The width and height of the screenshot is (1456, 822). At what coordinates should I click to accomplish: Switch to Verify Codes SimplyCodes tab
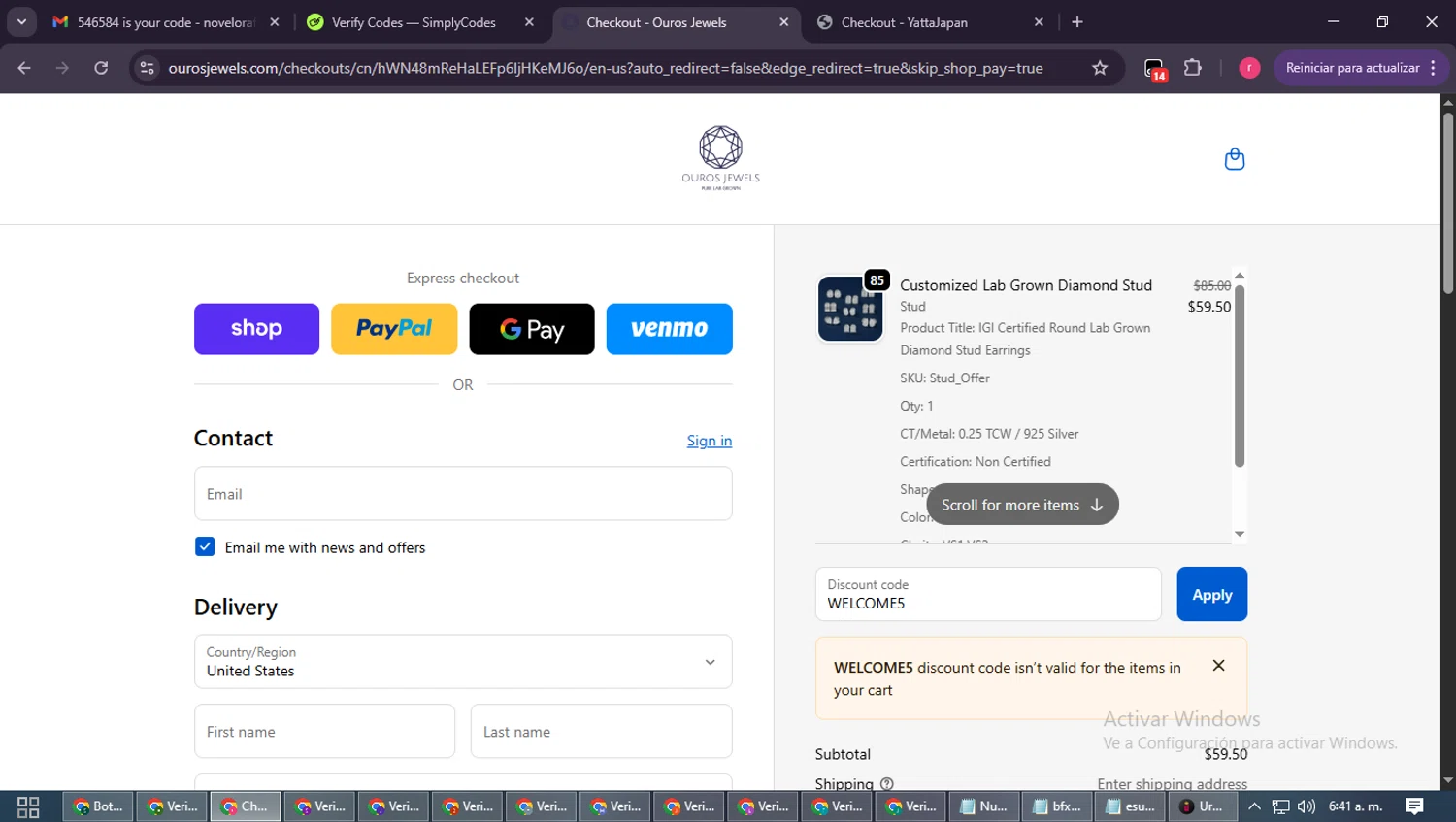pos(414,22)
